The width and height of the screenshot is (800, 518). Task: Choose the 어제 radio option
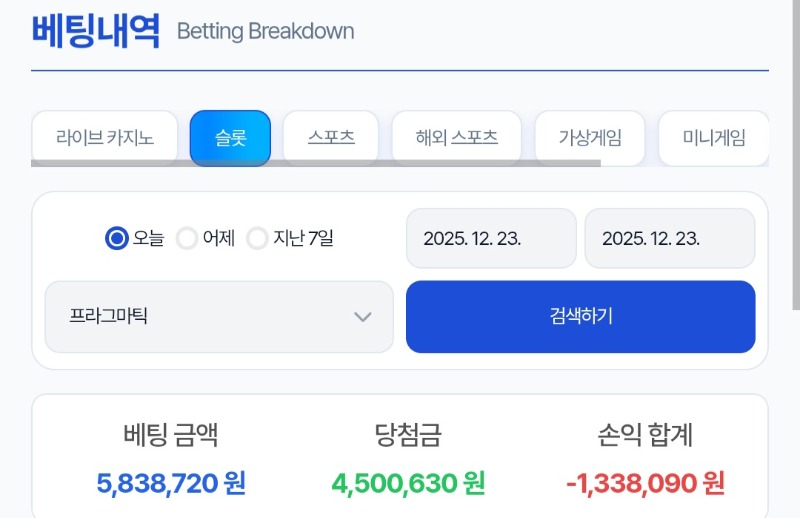click(187, 238)
